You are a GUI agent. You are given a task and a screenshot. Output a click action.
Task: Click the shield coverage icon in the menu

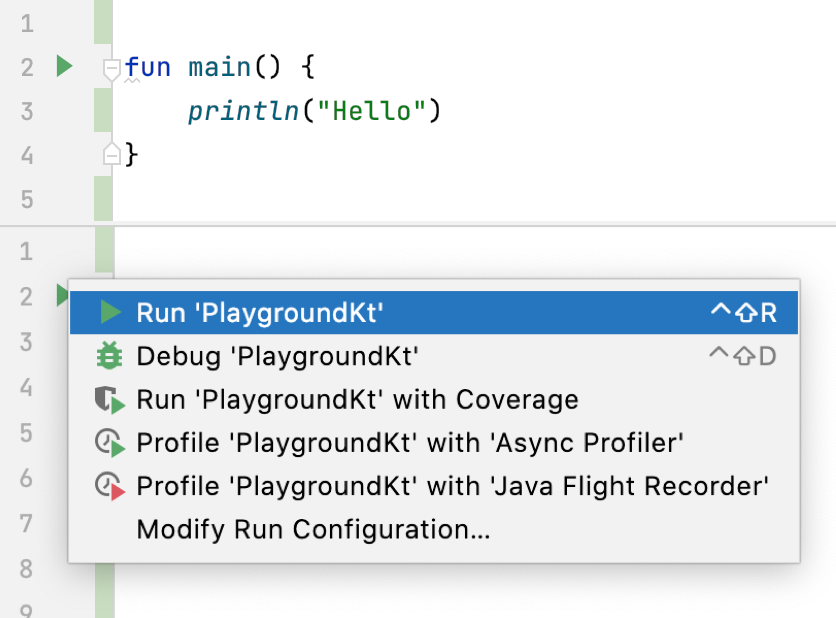[x=108, y=401]
